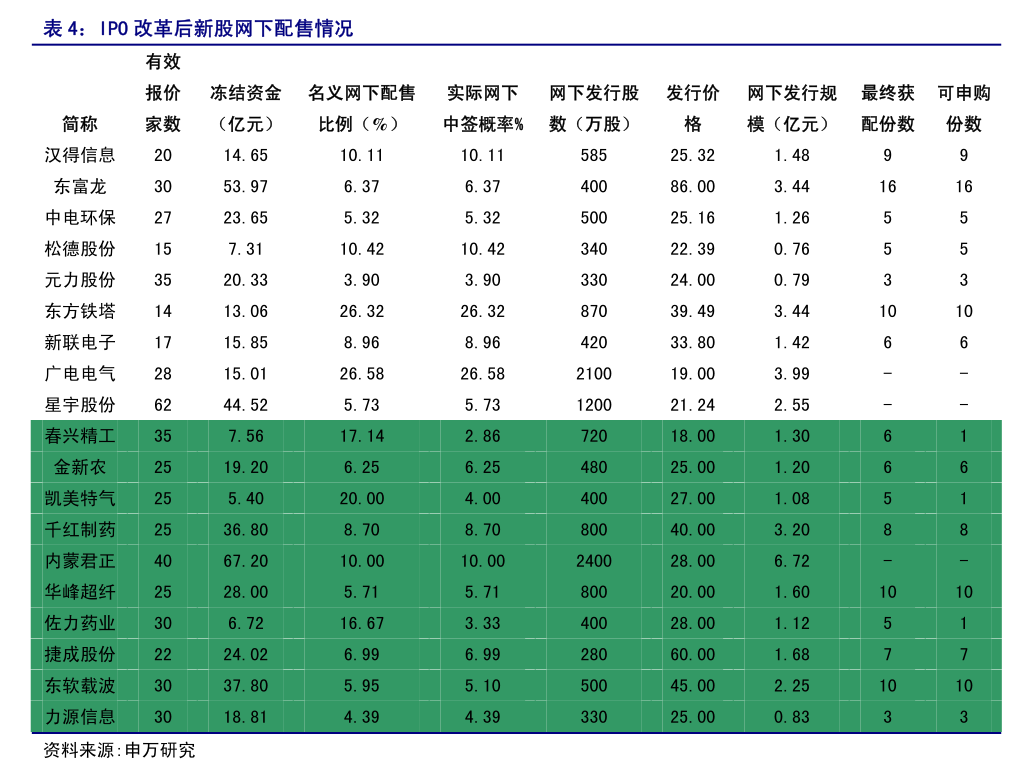
Task: Click the 0.83 value in 力源信息 row
Action: point(791,717)
